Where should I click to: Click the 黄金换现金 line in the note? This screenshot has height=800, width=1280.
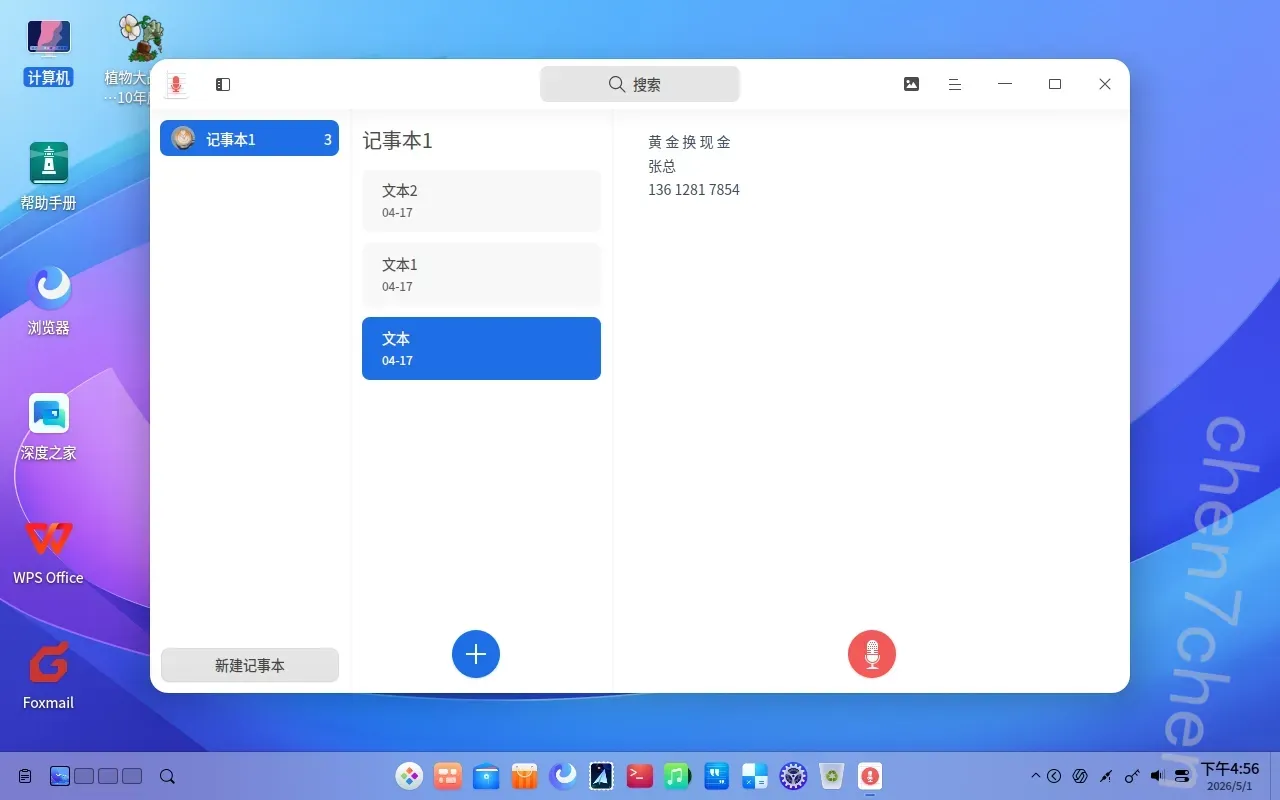pos(689,142)
